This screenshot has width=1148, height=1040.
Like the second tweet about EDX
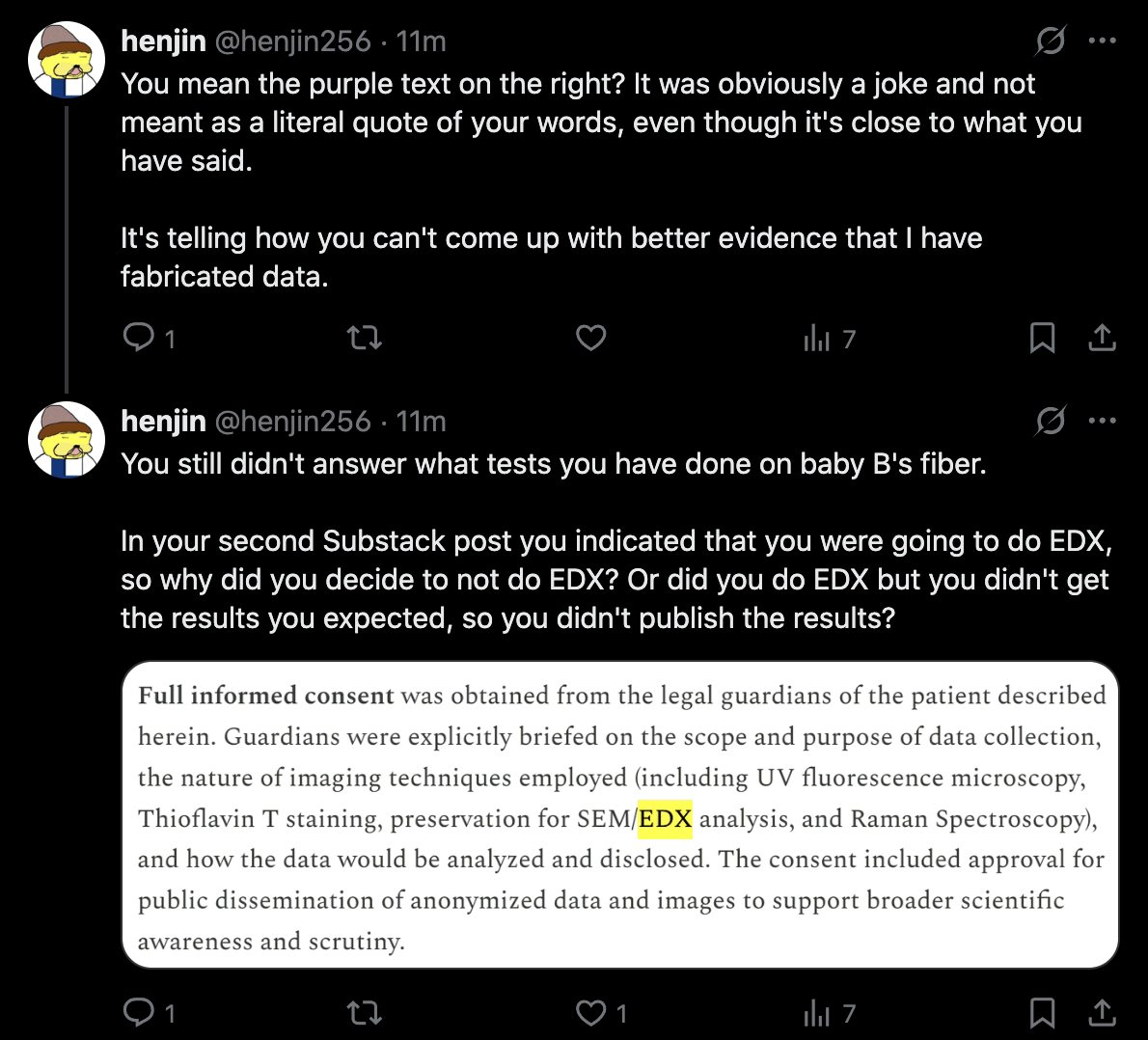click(590, 1013)
